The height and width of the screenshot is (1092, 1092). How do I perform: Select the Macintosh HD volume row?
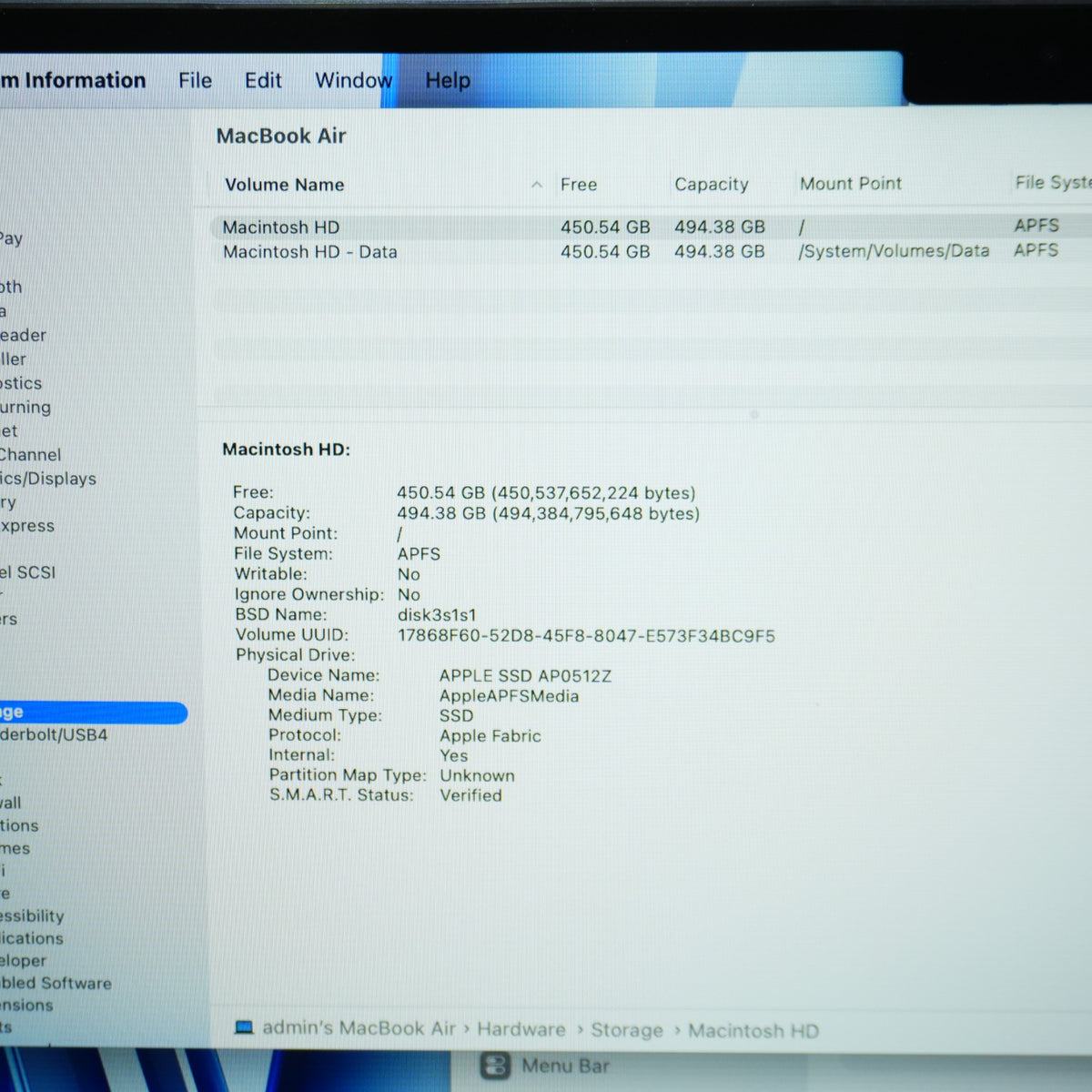(x=651, y=227)
